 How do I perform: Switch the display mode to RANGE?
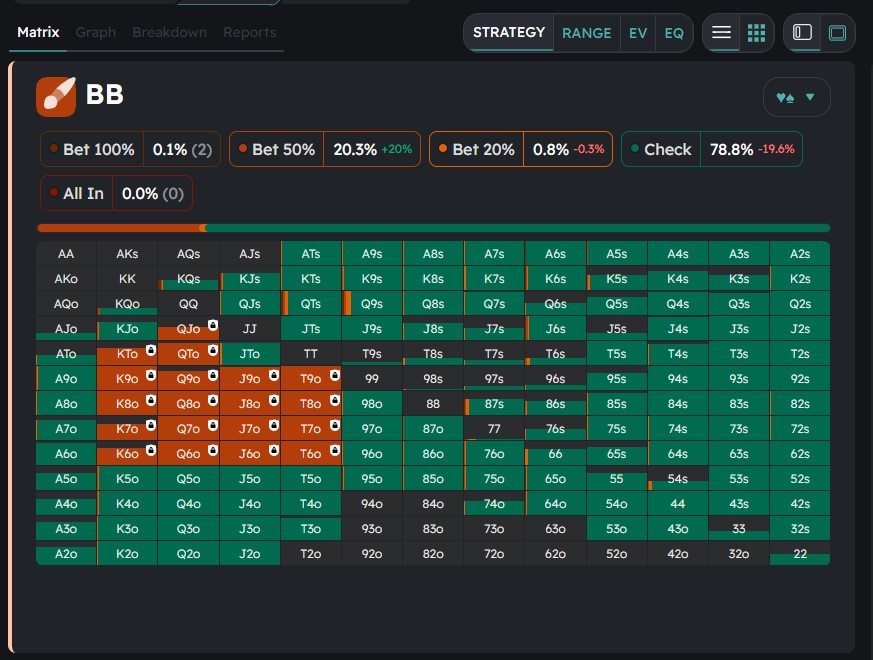pos(587,33)
